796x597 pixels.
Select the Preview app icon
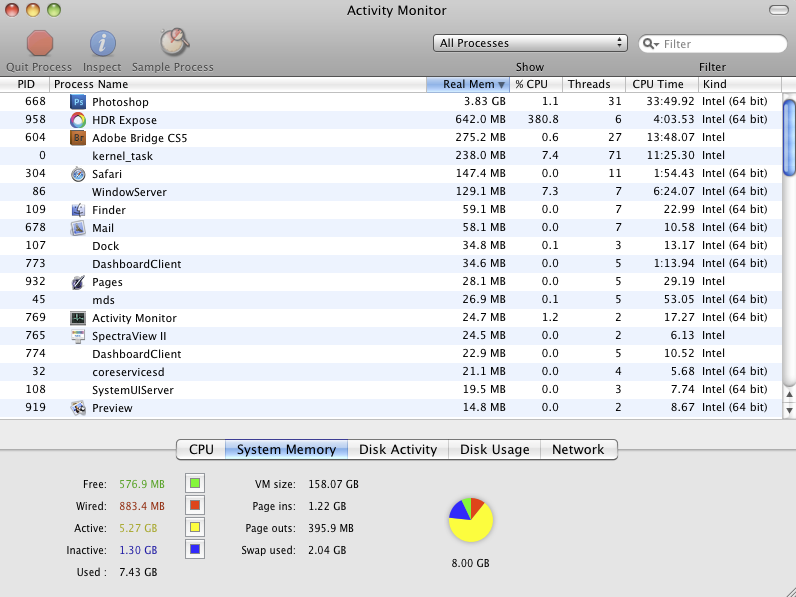point(78,408)
